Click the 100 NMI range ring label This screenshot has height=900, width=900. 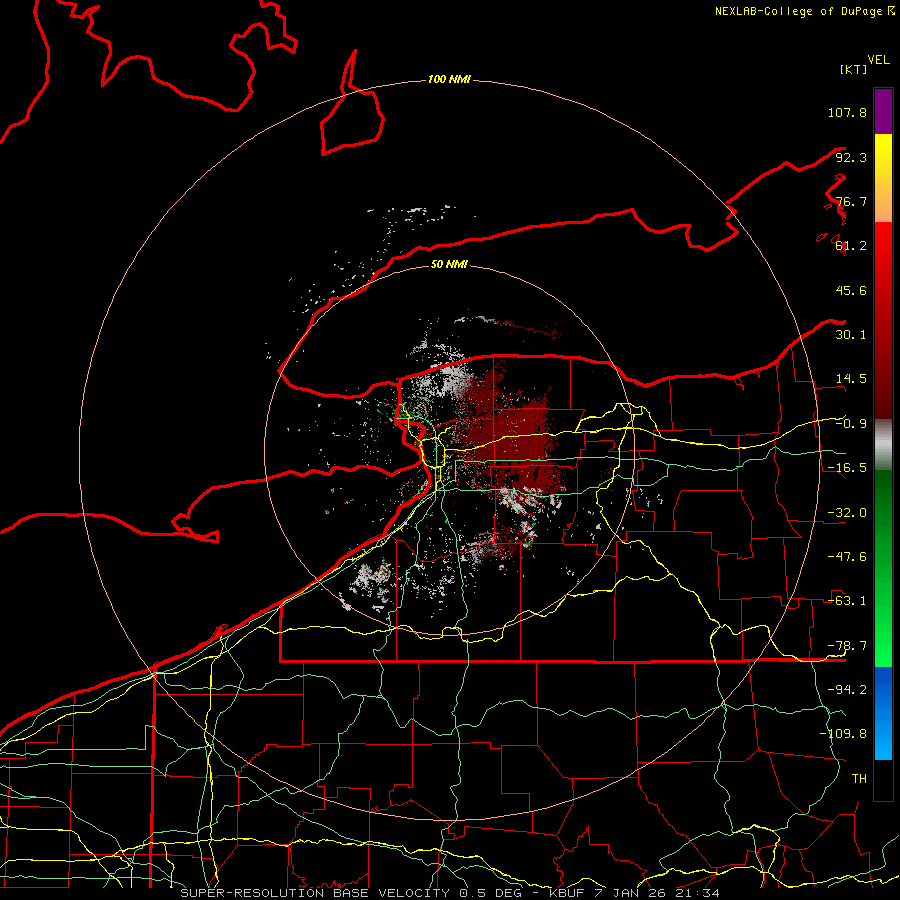(x=449, y=79)
